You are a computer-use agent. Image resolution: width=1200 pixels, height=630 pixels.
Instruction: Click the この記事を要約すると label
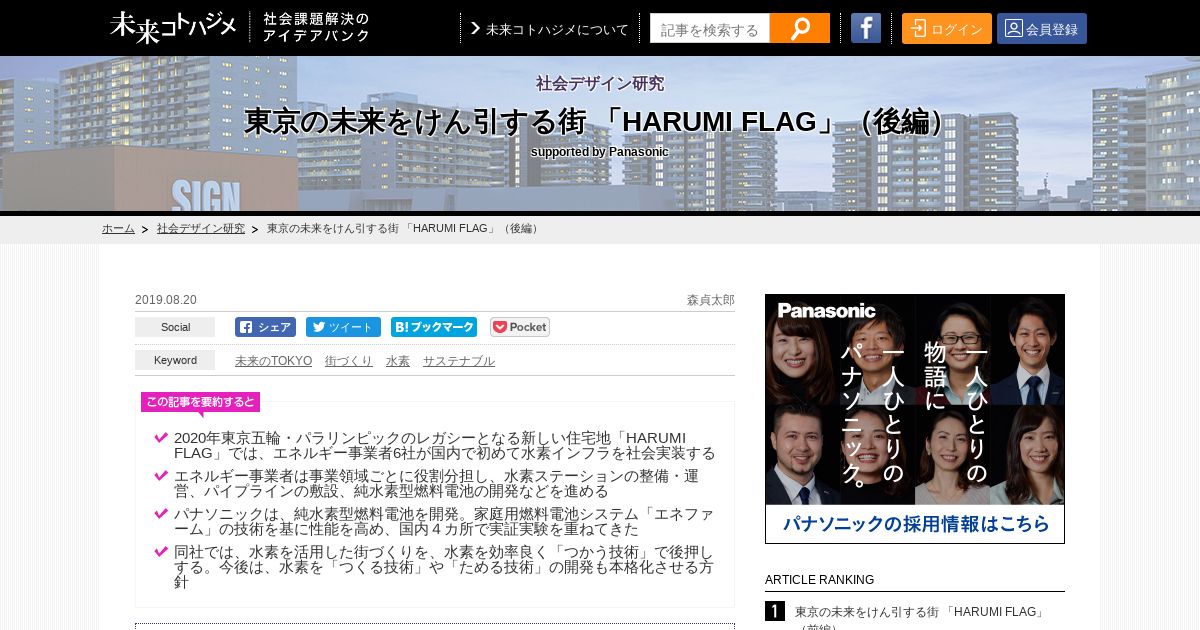pos(200,402)
